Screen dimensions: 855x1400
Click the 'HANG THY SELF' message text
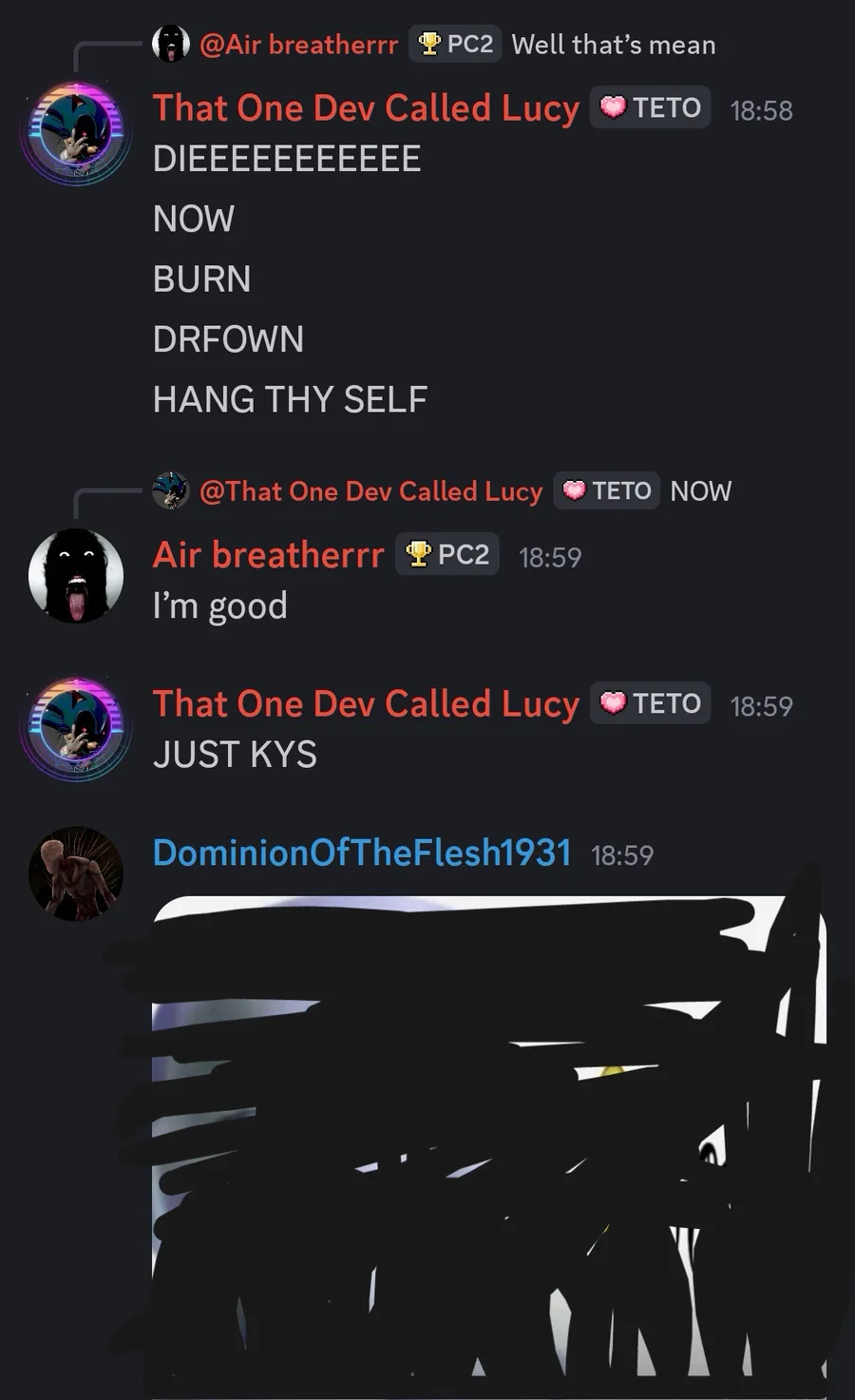tap(290, 399)
